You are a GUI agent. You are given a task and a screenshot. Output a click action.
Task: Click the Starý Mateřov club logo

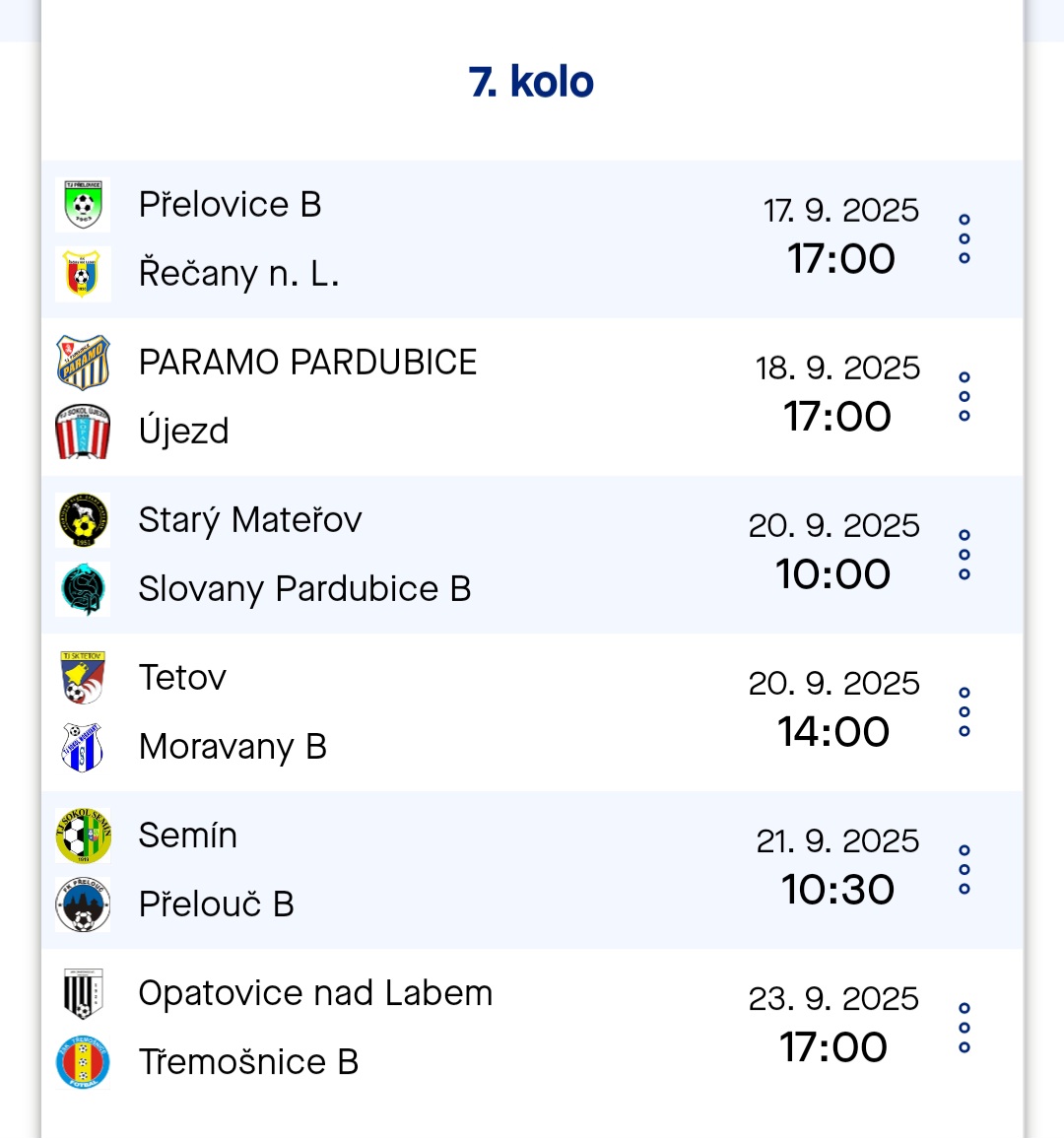83,519
